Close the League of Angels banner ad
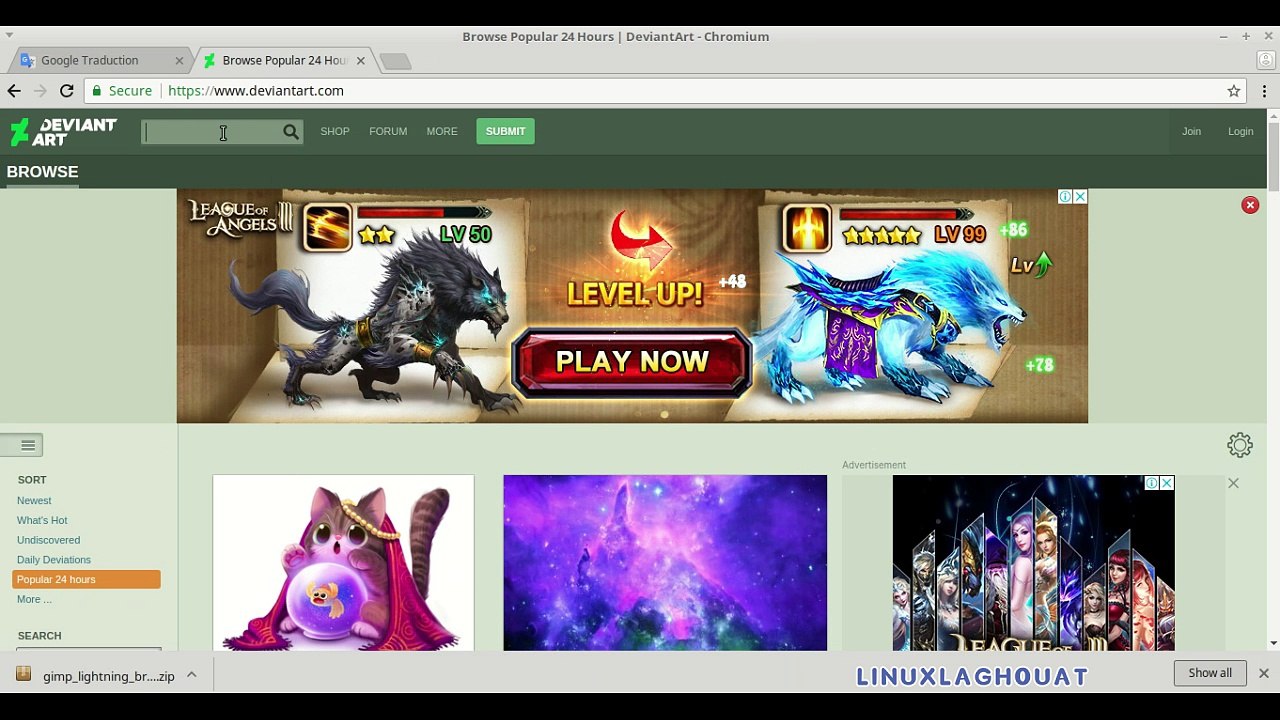 1080,197
